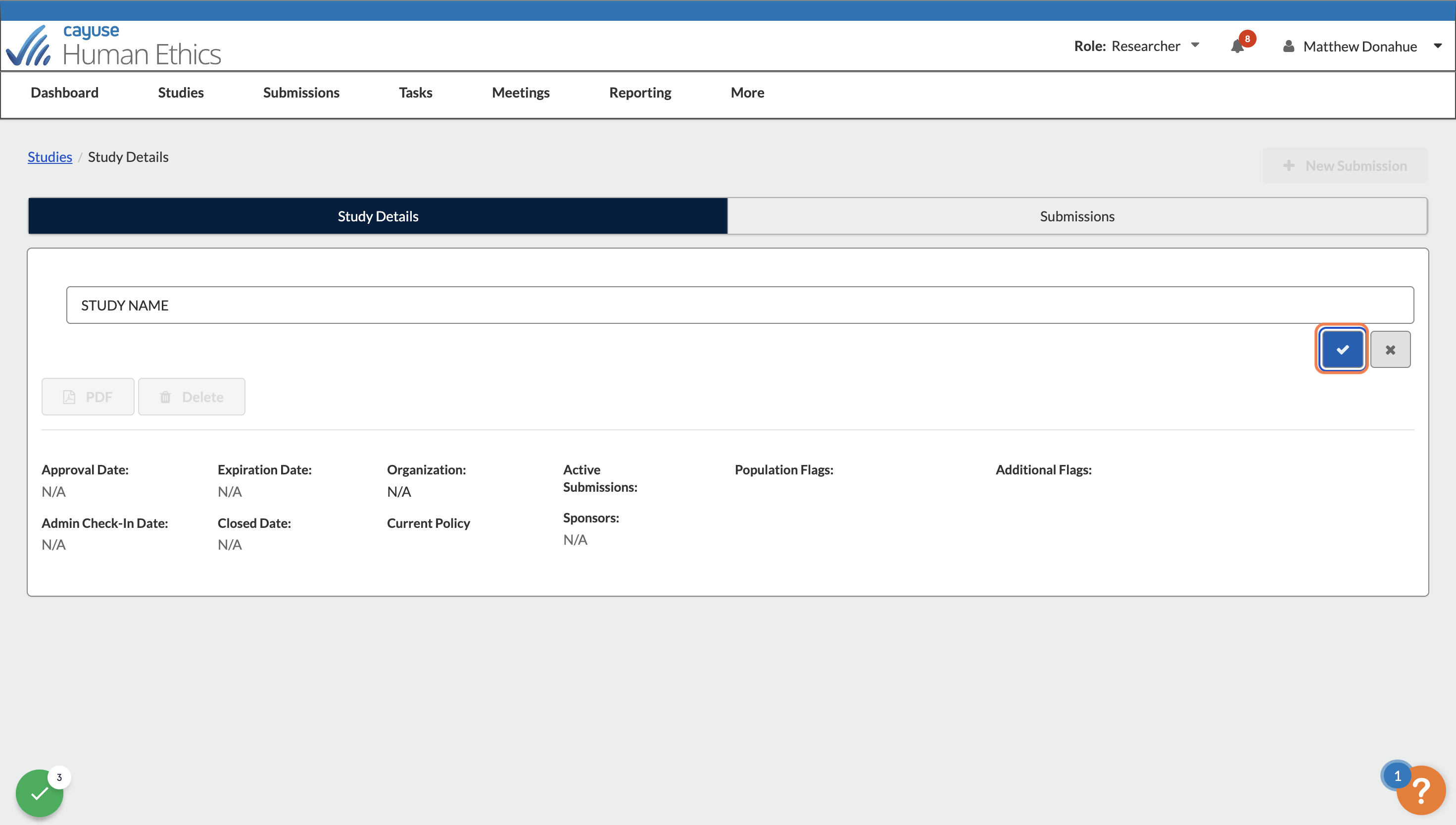The height and width of the screenshot is (825, 1456).
Task: Switch to the Submissions tab
Action: pyautogui.click(x=1077, y=216)
